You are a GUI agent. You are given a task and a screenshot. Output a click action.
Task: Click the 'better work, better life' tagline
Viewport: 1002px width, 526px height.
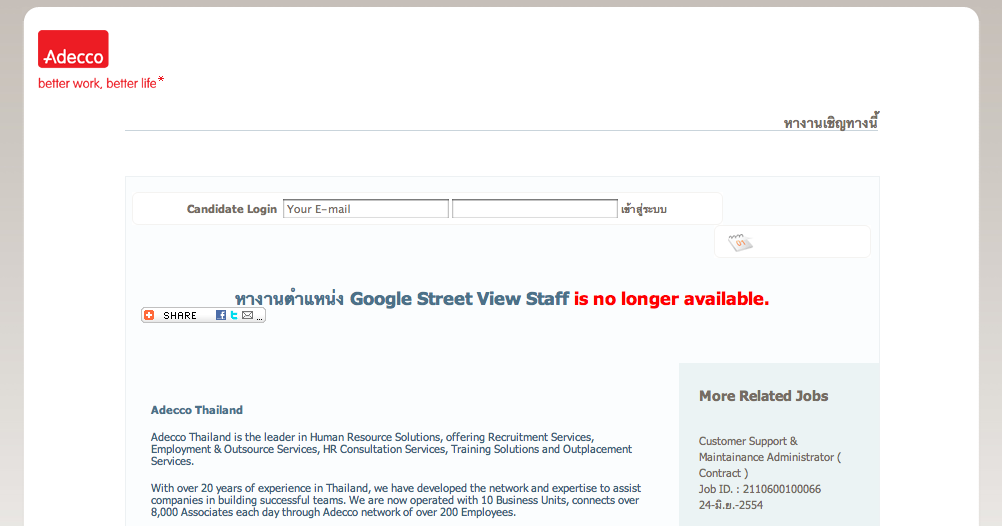(101, 83)
